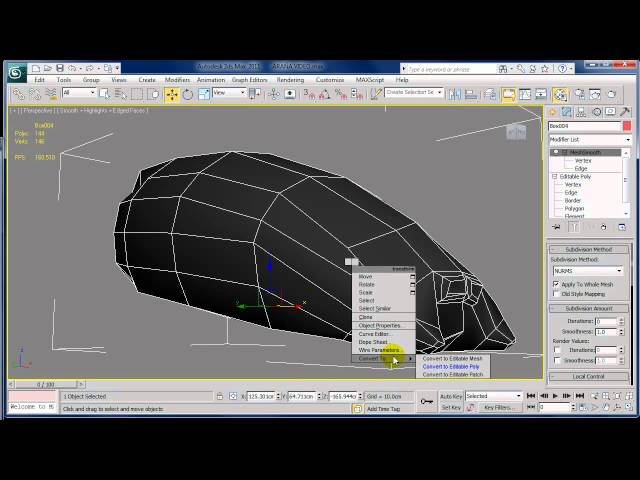Click the Select by Name icon
The image size is (640, 480).
tap(120, 95)
